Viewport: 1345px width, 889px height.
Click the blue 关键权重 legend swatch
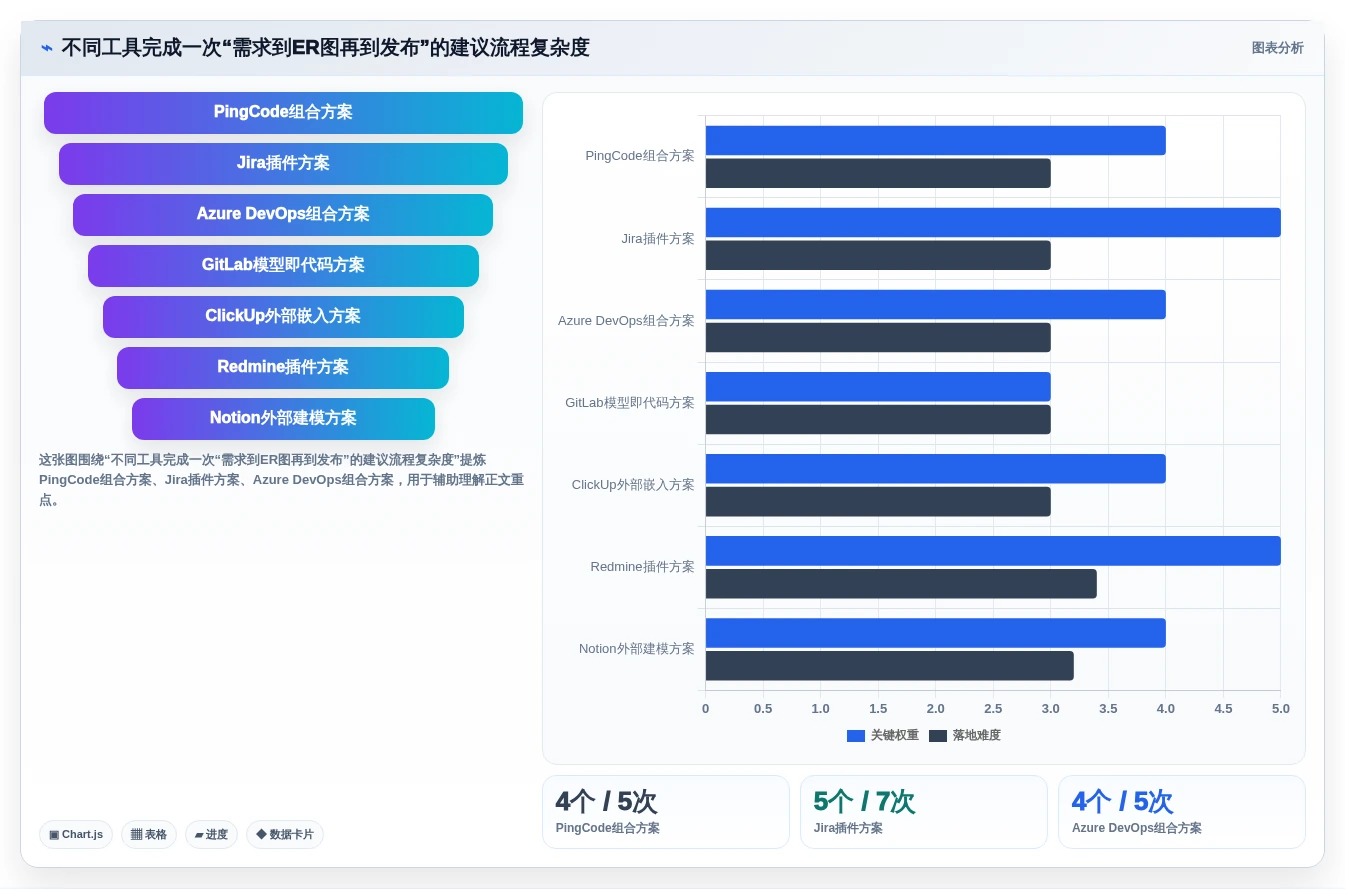click(x=856, y=735)
